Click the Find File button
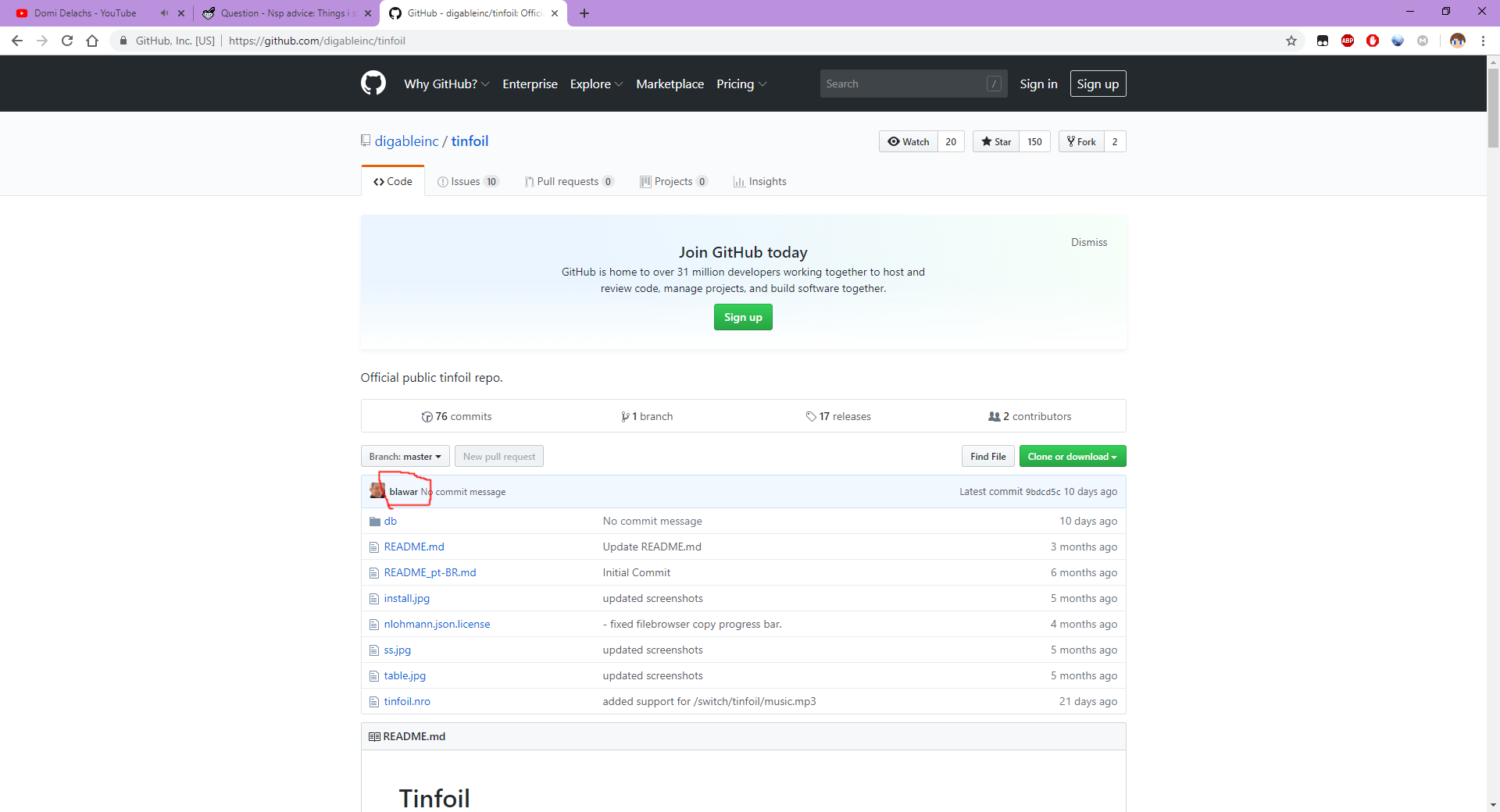Image resolution: width=1500 pixels, height=812 pixels. 988,456
